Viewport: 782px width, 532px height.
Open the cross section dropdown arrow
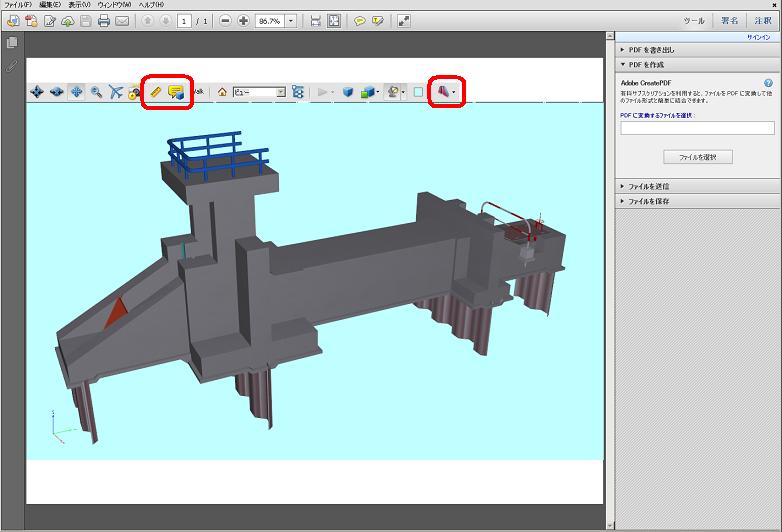pyautogui.click(x=453, y=92)
